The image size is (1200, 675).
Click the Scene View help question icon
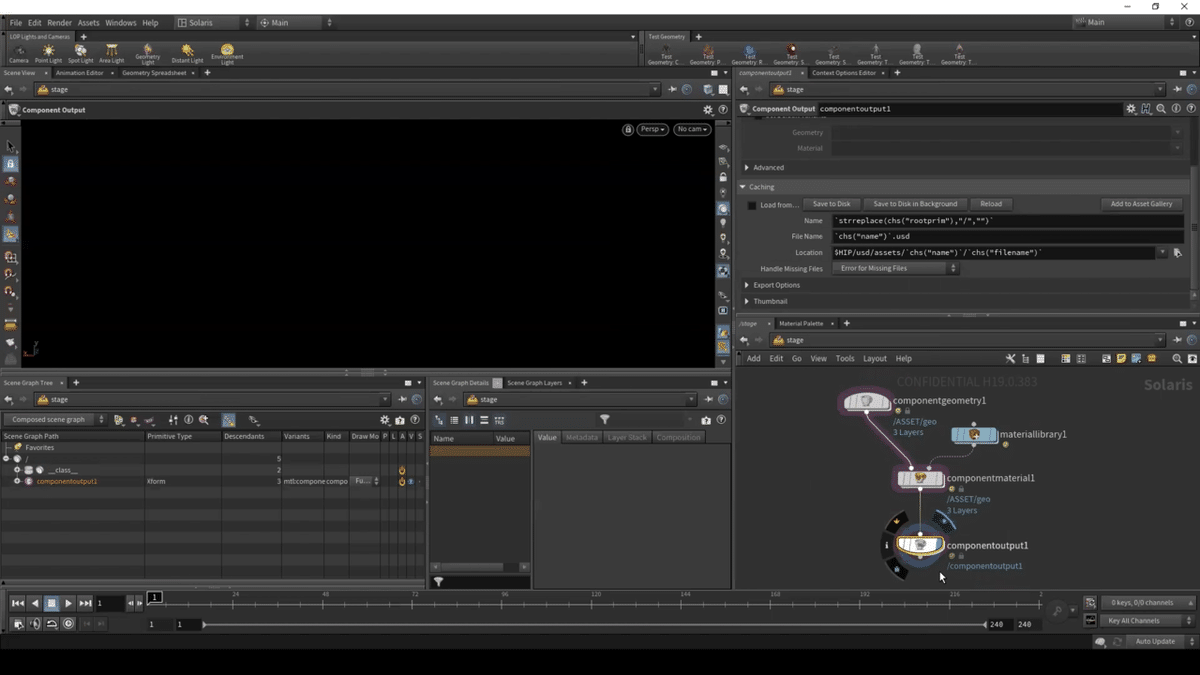pyautogui.click(x=722, y=110)
